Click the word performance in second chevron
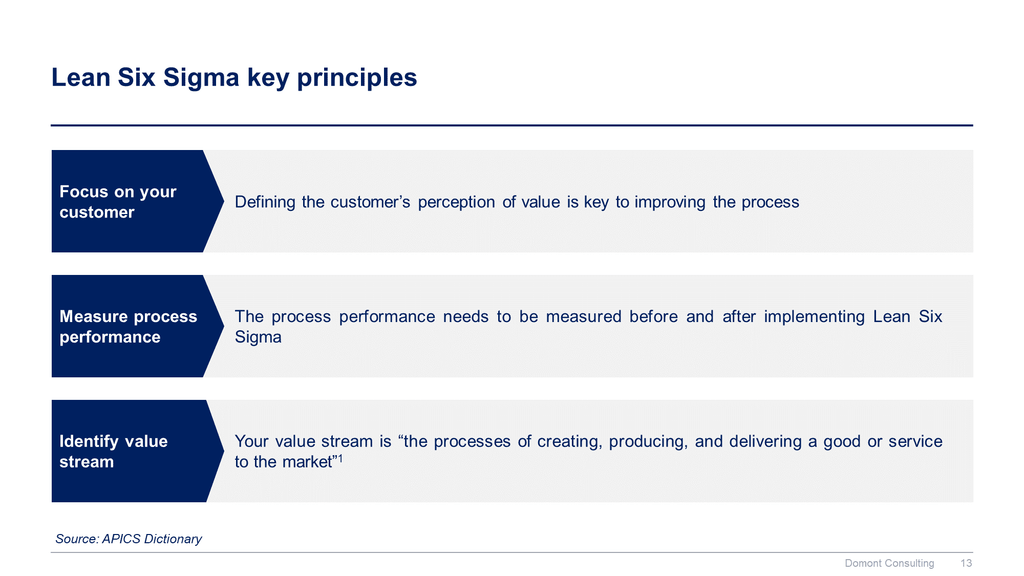This screenshot has width=1024, height=576. click(110, 337)
